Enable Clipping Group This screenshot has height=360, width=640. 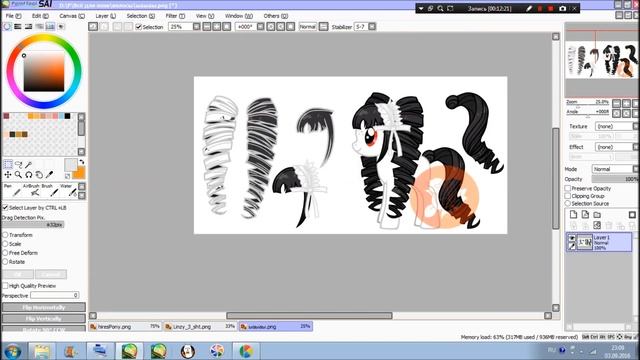(568, 196)
